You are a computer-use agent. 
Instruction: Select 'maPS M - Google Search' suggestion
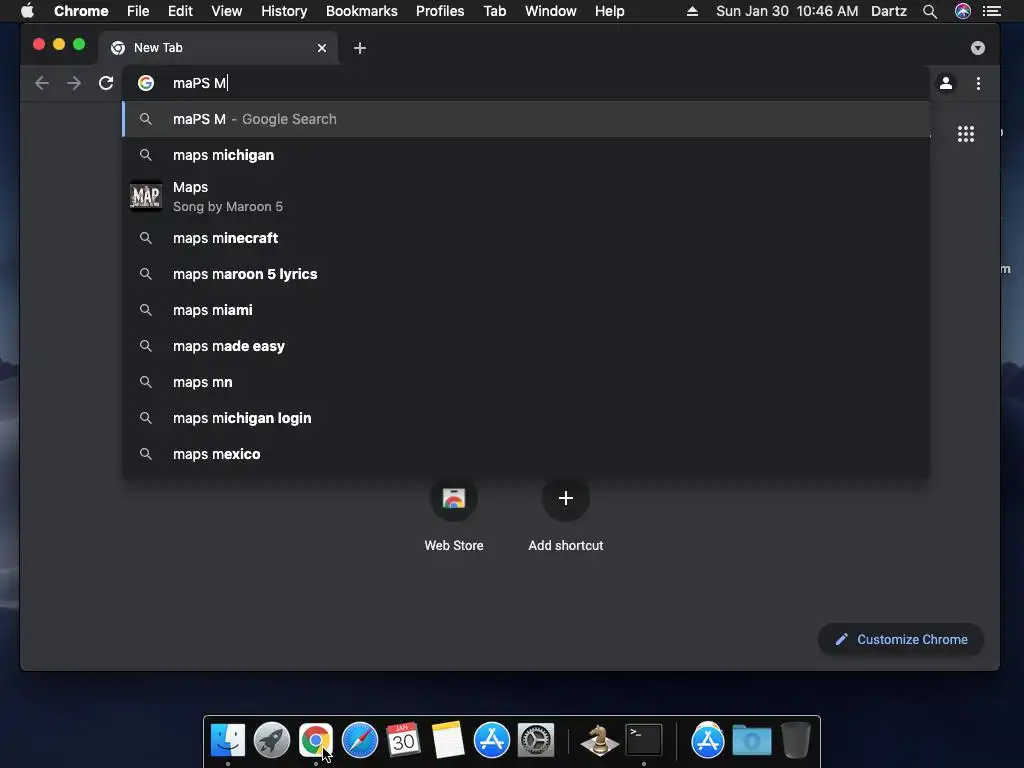coord(526,119)
